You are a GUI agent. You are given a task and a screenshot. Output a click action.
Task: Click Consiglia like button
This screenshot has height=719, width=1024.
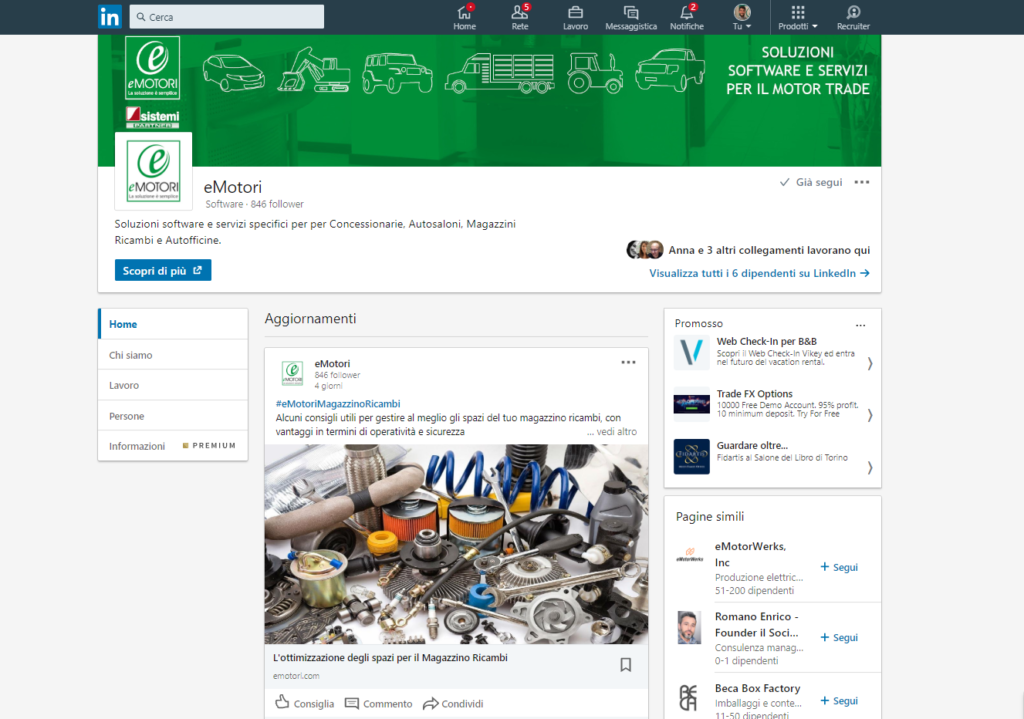click(x=304, y=703)
